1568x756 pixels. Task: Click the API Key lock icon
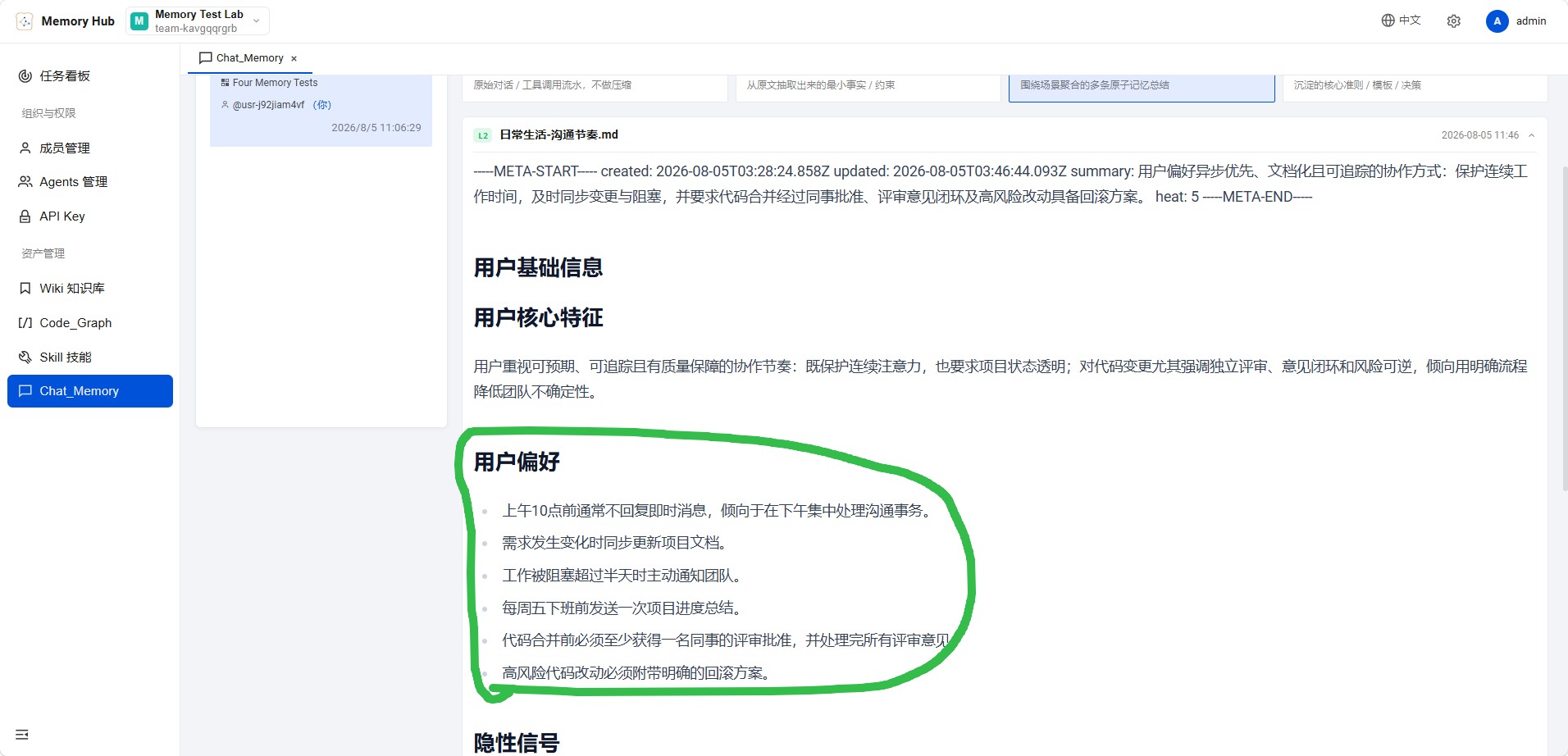25,216
